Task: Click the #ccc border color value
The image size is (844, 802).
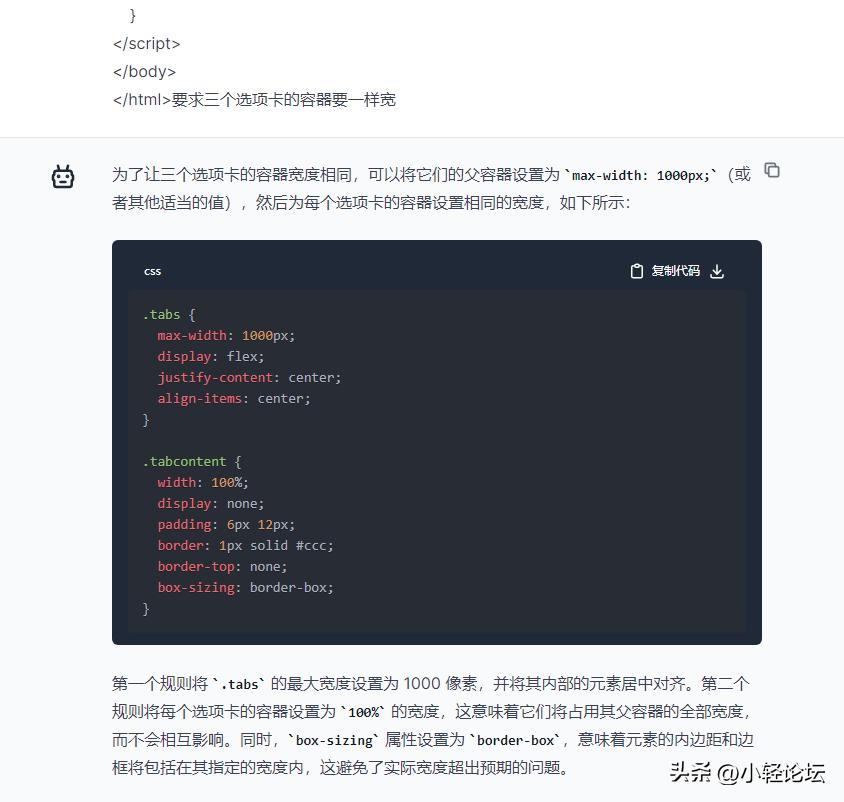Action: point(313,545)
